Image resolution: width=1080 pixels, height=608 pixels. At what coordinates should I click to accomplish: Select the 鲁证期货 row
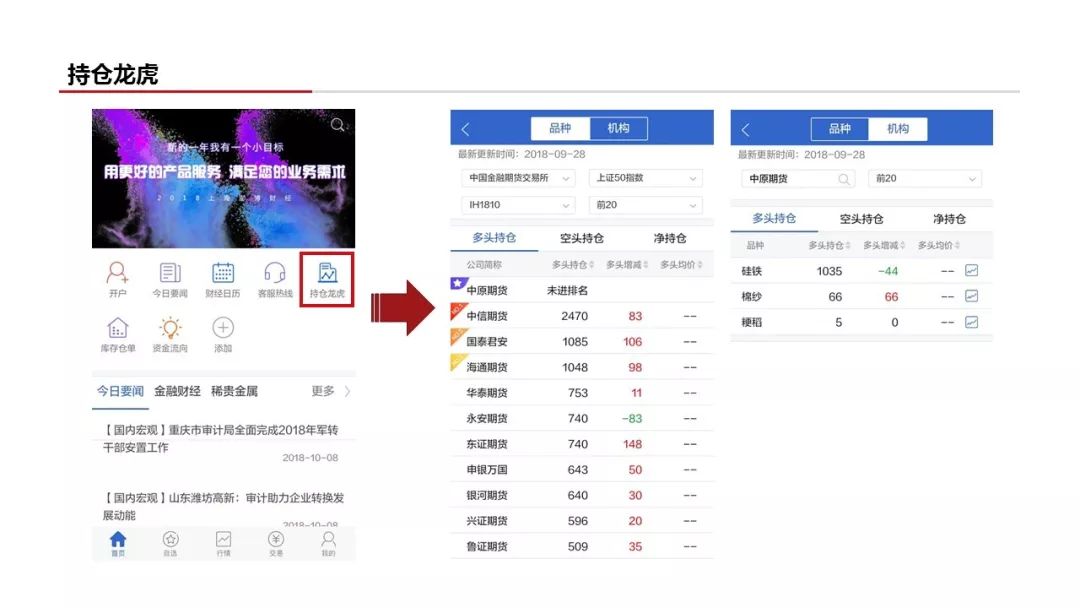pos(582,546)
